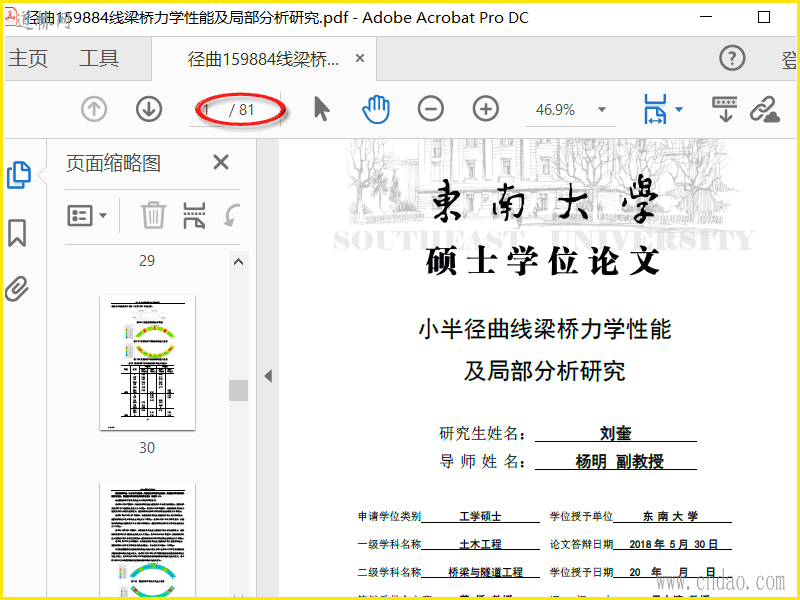This screenshot has width=800, height=600.
Task: Click the degree type 工学硕士
Action: click(480, 516)
